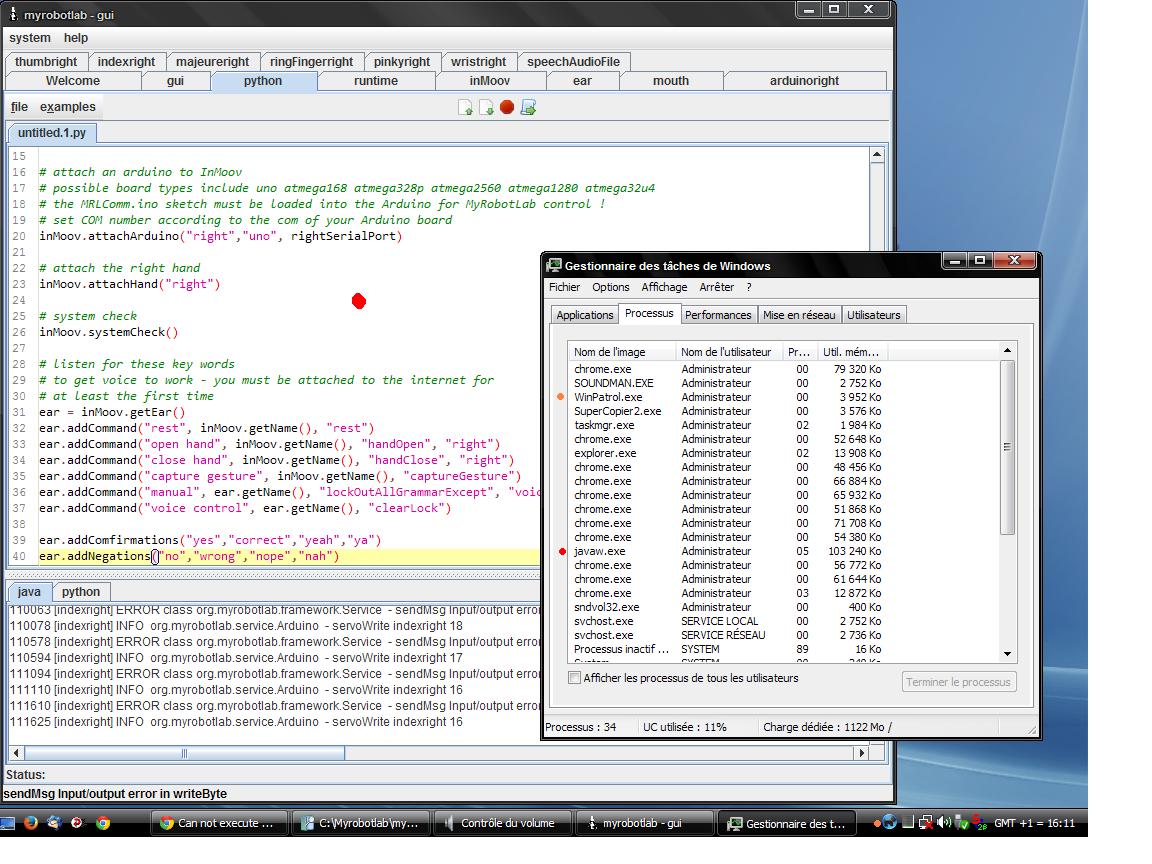Open the red circular quick launch icon
Viewport: 1152px width, 864px height.
[x=77, y=823]
